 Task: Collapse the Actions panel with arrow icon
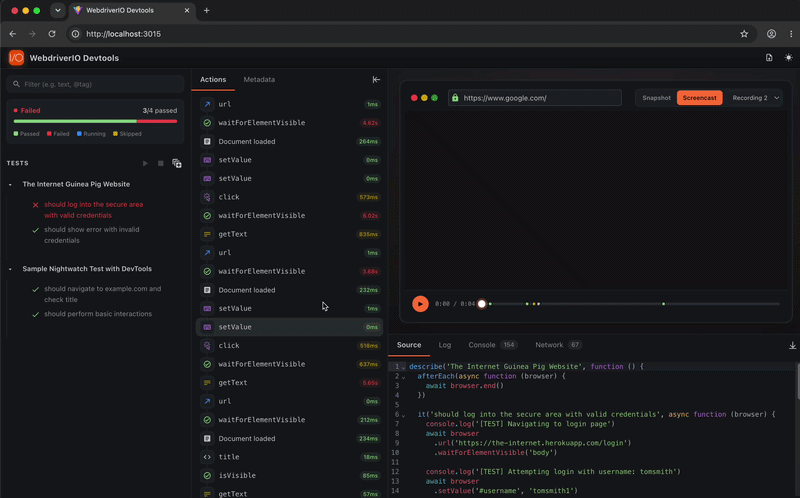pyautogui.click(x=376, y=80)
